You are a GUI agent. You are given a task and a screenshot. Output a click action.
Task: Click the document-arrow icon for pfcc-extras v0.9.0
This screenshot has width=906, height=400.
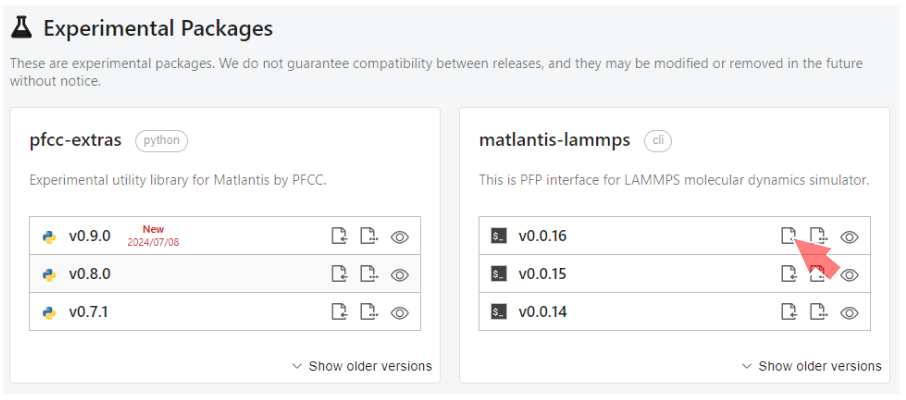(x=339, y=237)
